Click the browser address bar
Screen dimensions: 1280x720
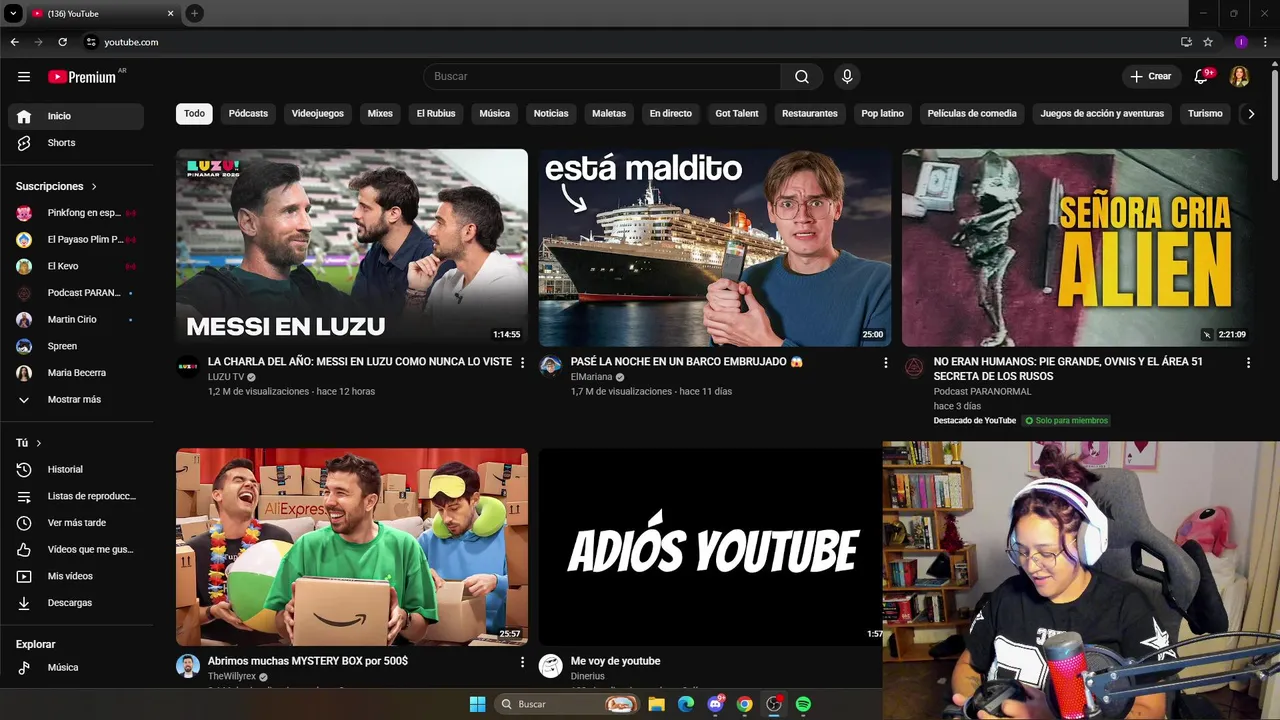coord(630,42)
